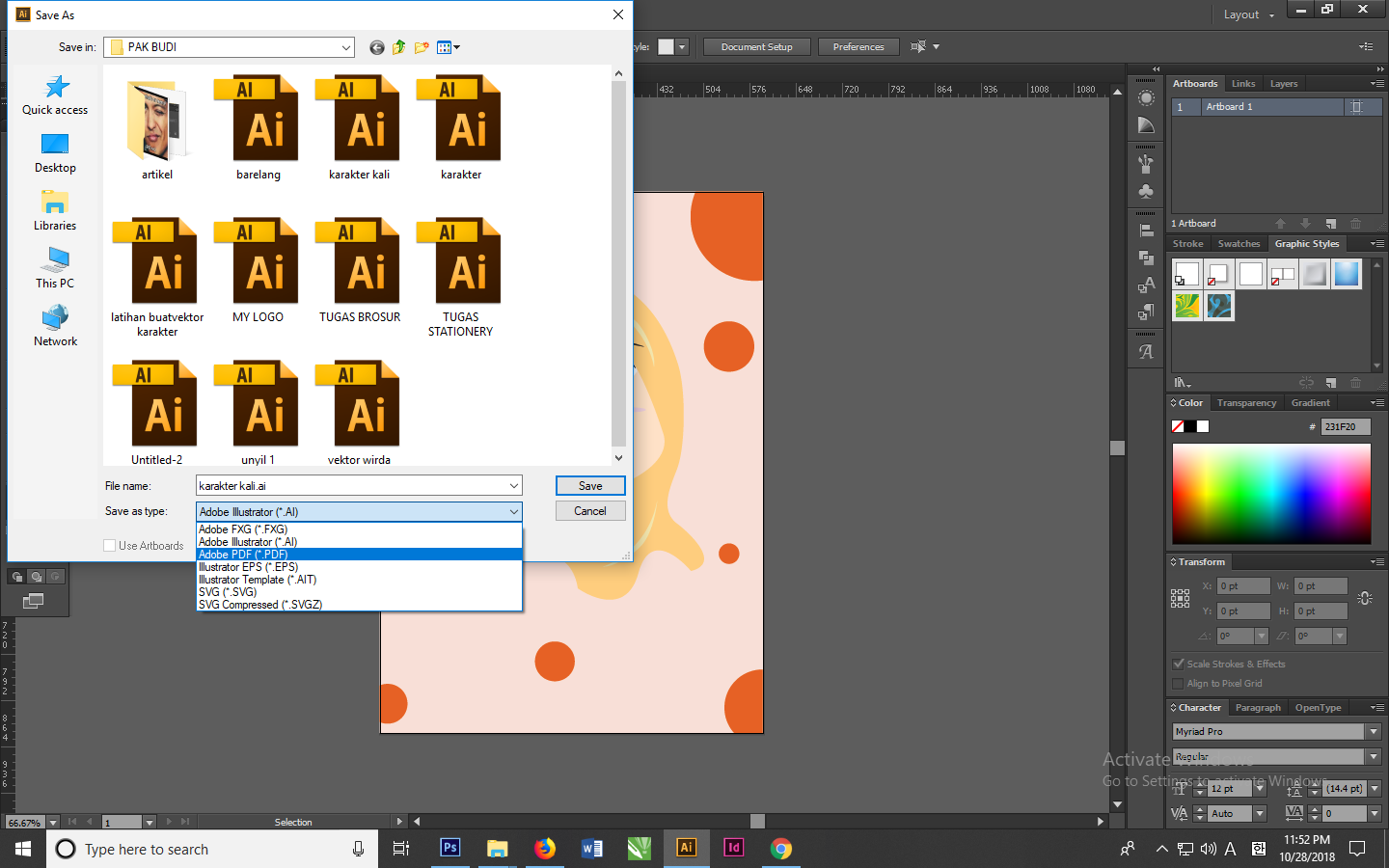Launch InDesign from the taskbar
The width and height of the screenshot is (1389, 868).
click(733, 849)
